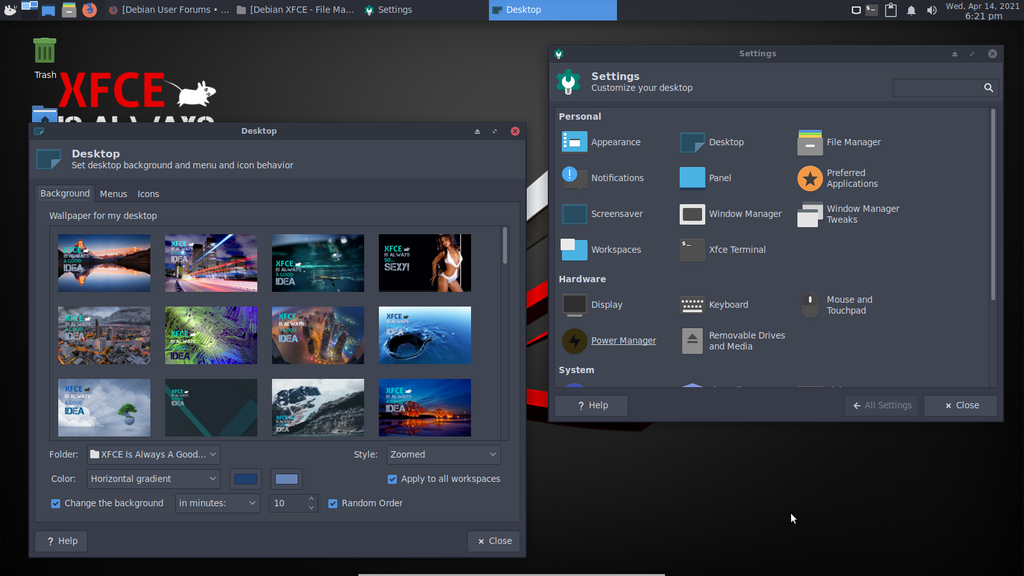
Task: Open File Manager settings
Action: 839,142
